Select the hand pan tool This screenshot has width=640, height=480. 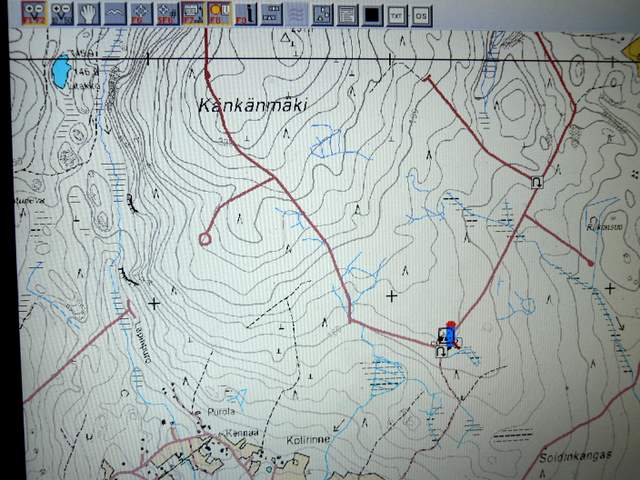tap(89, 13)
